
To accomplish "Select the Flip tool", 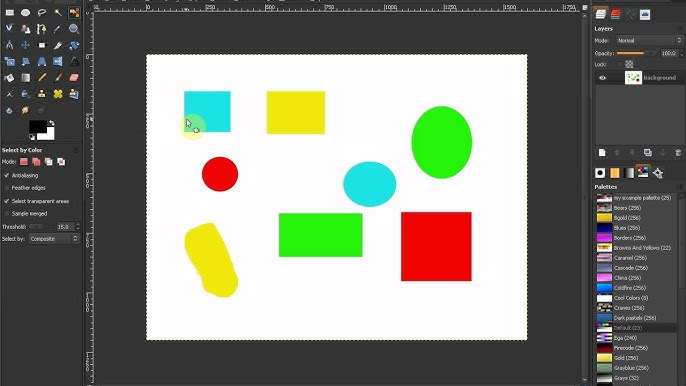I will [x=58, y=61].
